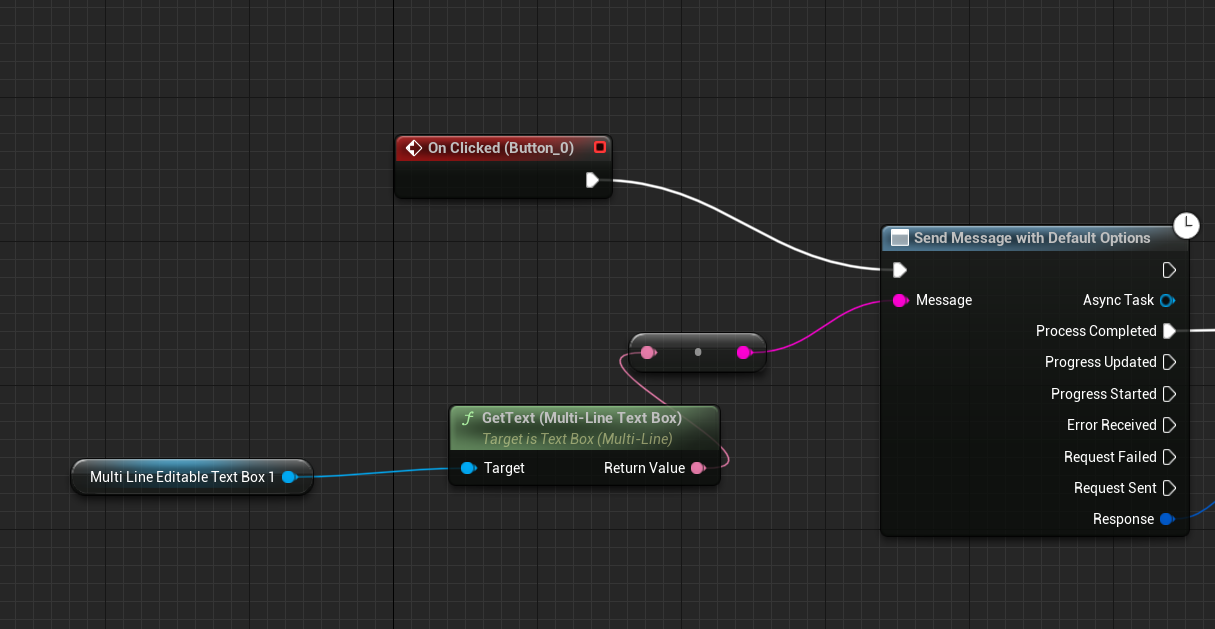This screenshot has height=629, width=1215.
Task: Click the pink Message input pin
Action: point(901,300)
